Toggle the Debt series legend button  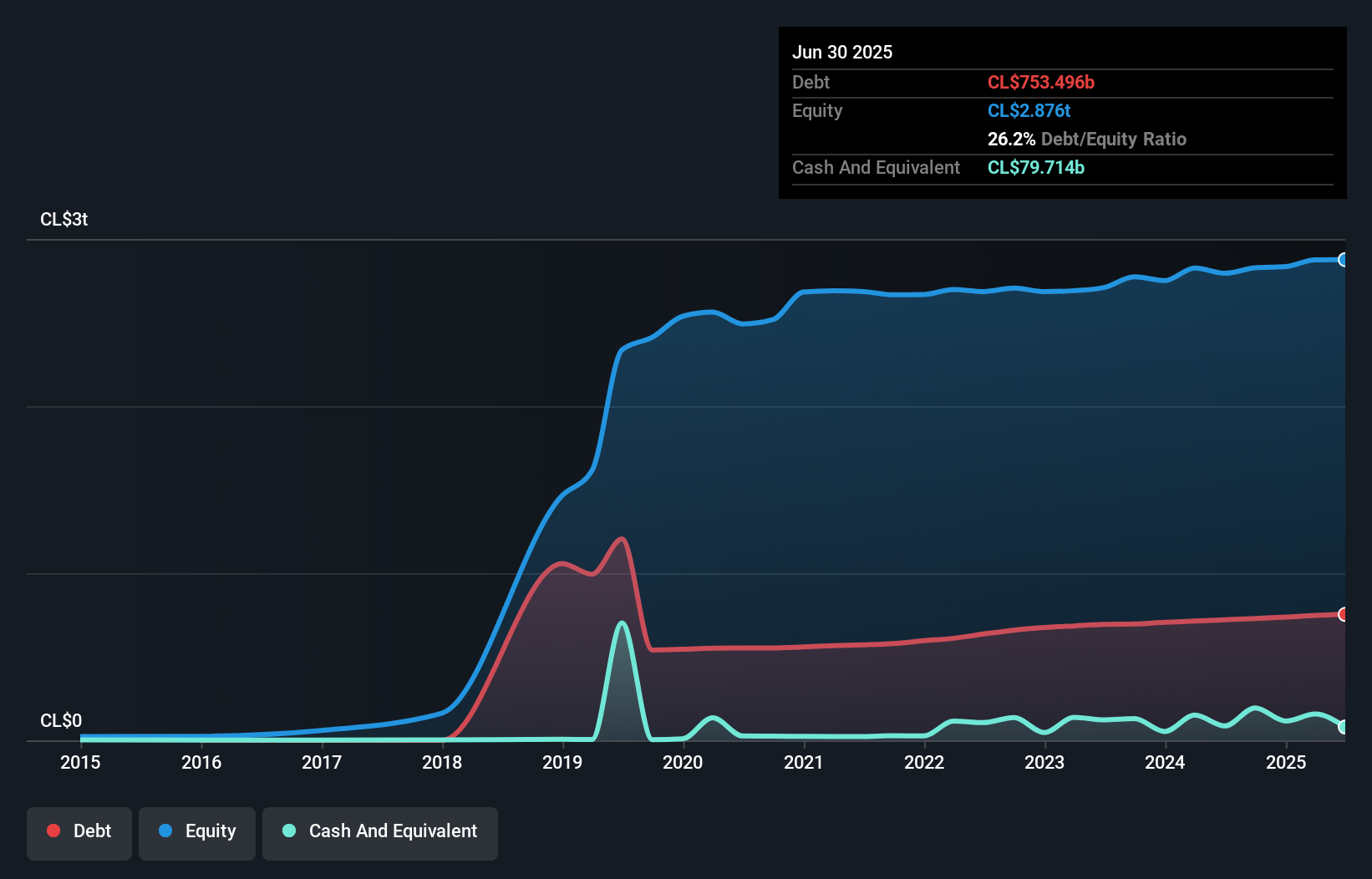coord(79,833)
